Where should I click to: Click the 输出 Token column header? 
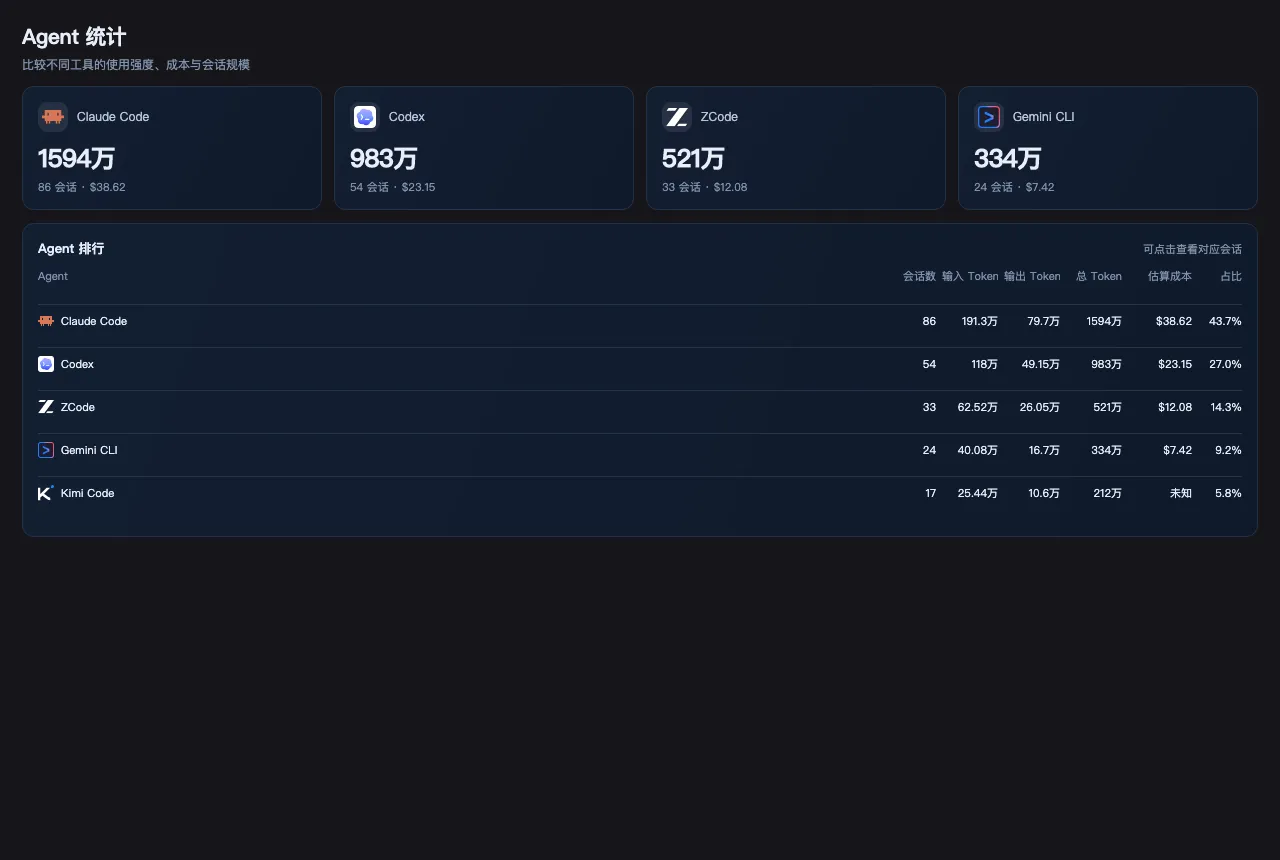[1032, 276]
